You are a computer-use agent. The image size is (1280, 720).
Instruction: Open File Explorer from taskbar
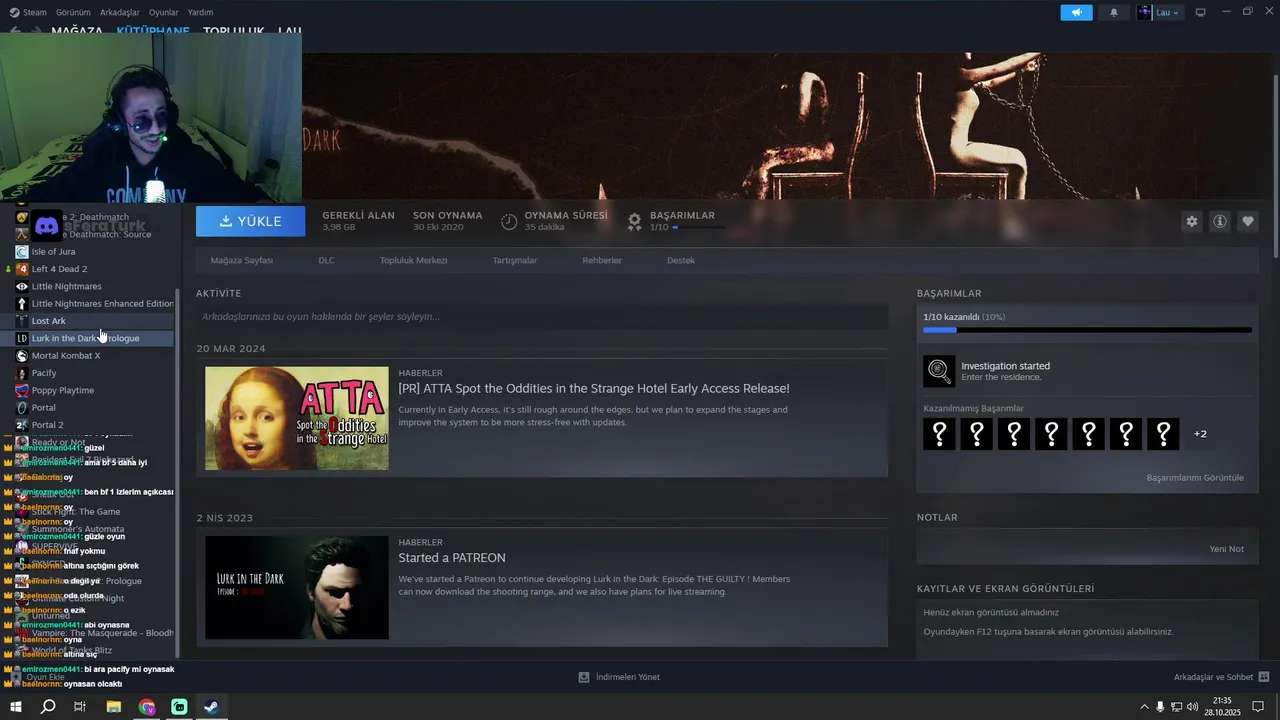(113, 707)
